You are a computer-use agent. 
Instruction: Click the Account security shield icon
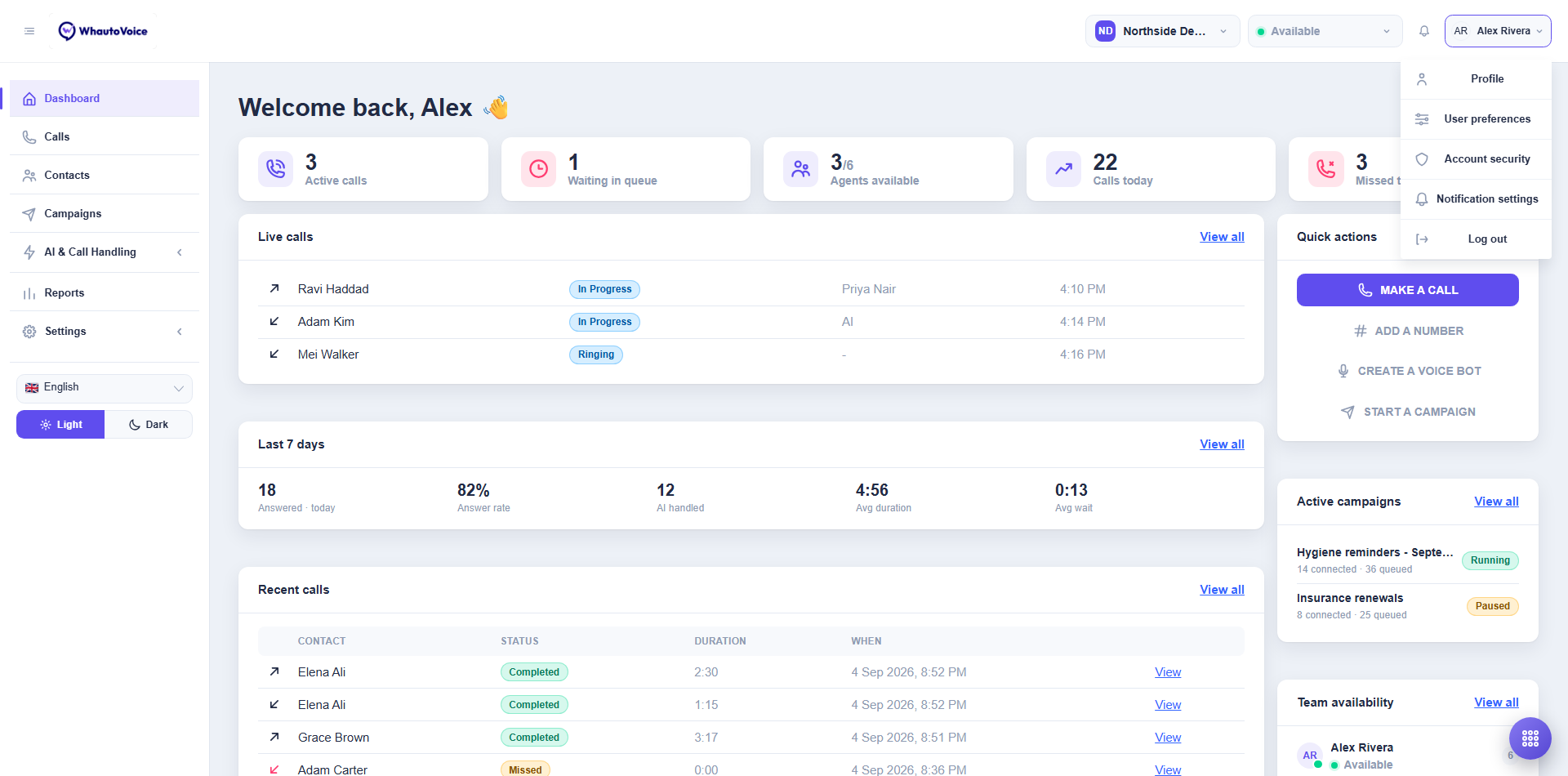tap(1422, 159)
